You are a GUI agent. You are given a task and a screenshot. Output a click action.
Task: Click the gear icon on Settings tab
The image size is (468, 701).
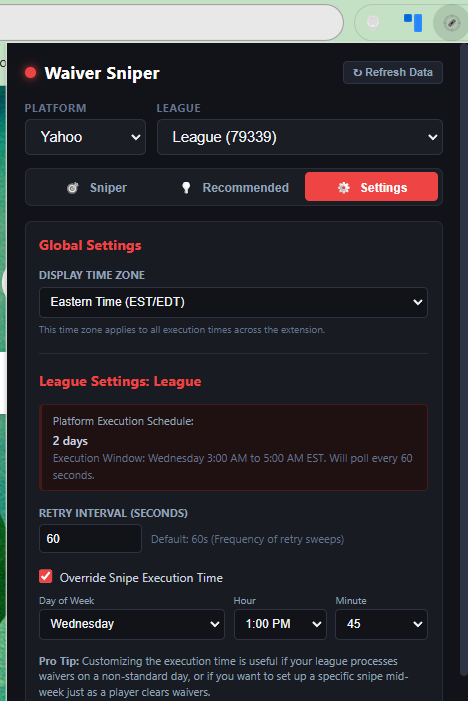point(343,188)
